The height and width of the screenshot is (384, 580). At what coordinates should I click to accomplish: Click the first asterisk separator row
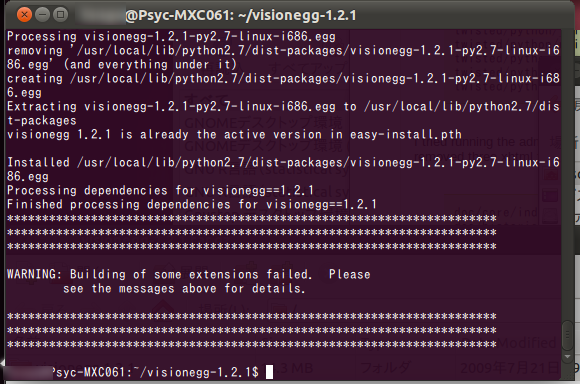pyautogui.click(x=252, y=218)
